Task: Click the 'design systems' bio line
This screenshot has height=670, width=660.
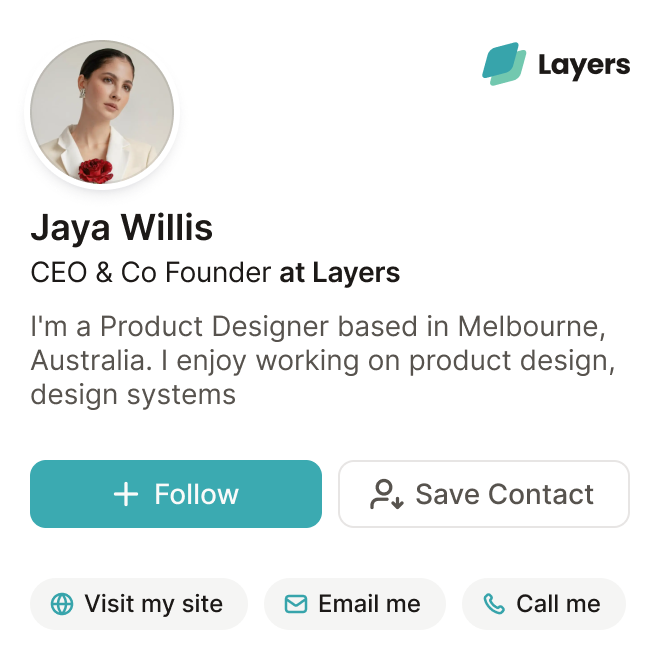Action: click(x=133, y=395)
